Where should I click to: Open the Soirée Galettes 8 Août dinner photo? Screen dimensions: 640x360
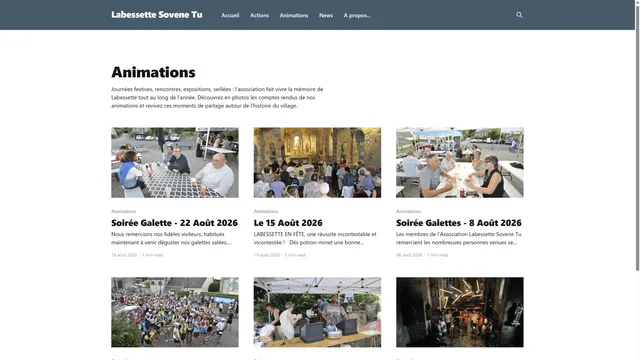(x=460, y=162)
